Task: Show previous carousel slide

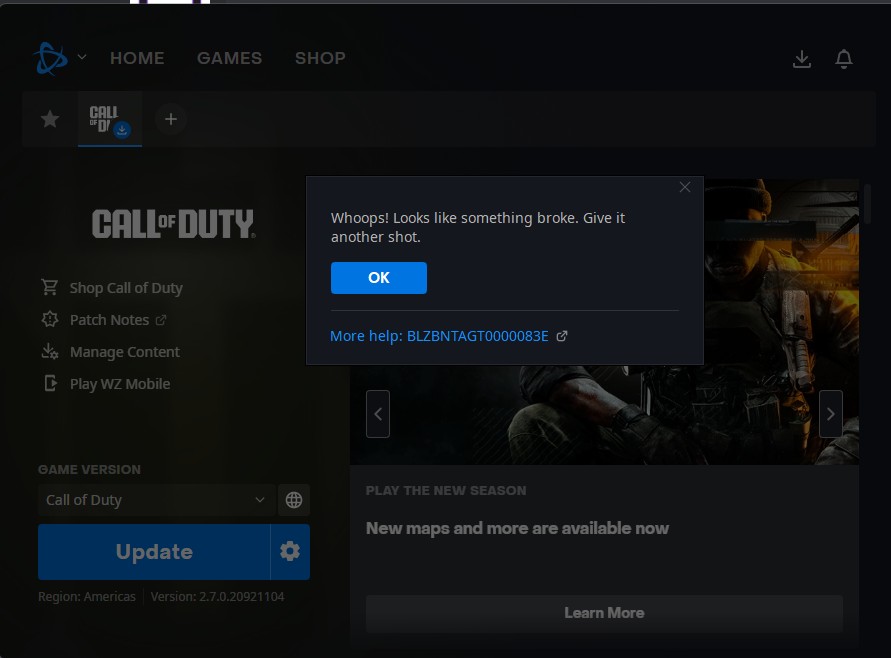Action: coord(378,414)
